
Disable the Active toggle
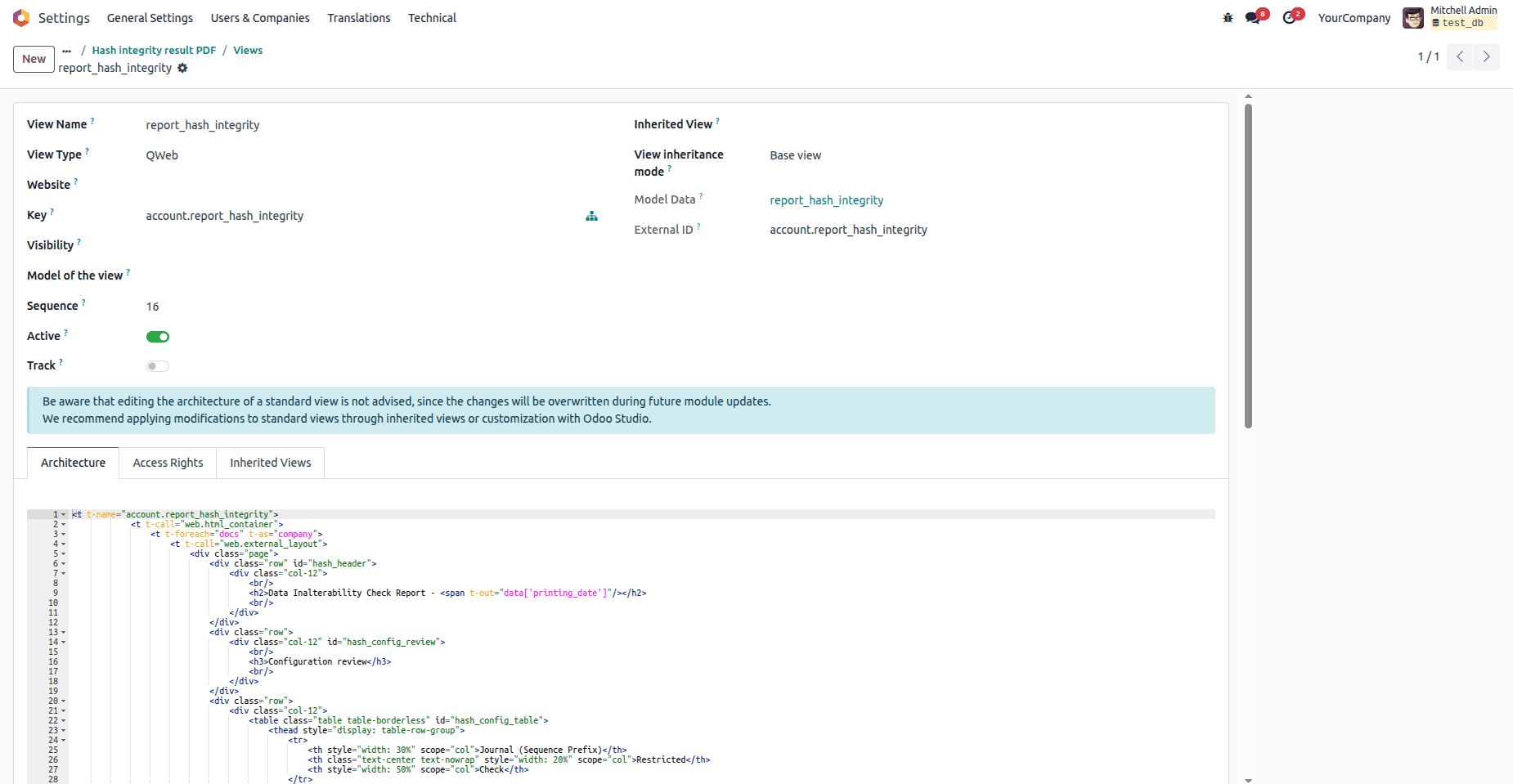pyautogui.click(x=157, y=336)
